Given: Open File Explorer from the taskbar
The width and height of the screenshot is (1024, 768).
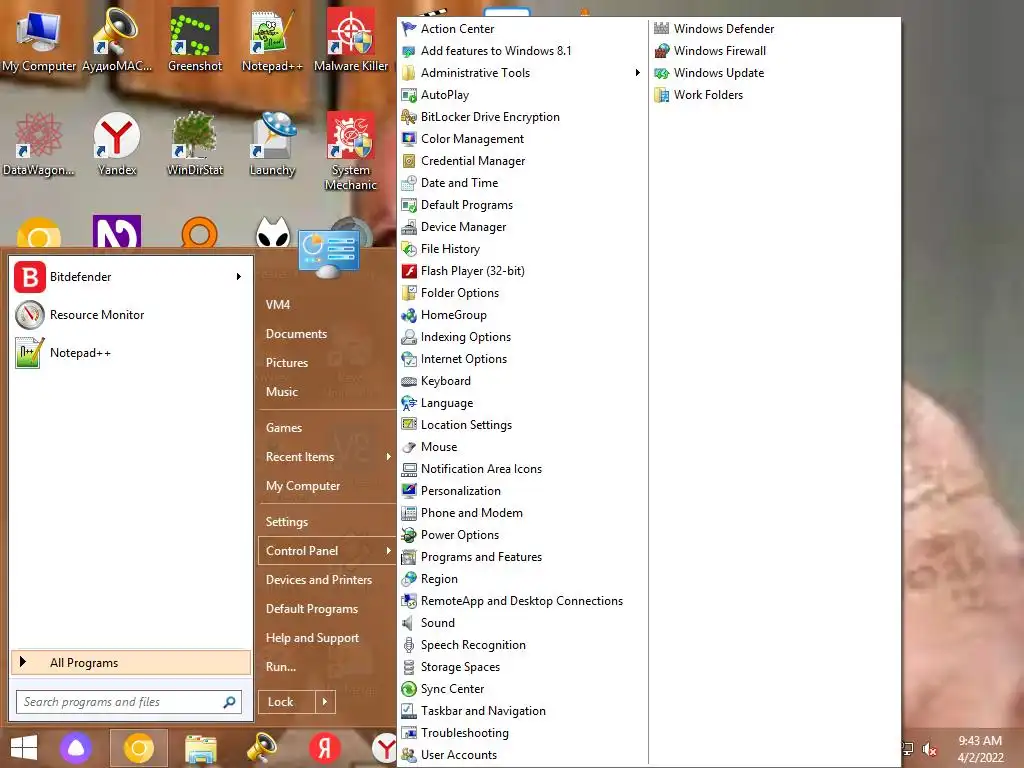Looking at the screenshot, I should coord(200,748).
